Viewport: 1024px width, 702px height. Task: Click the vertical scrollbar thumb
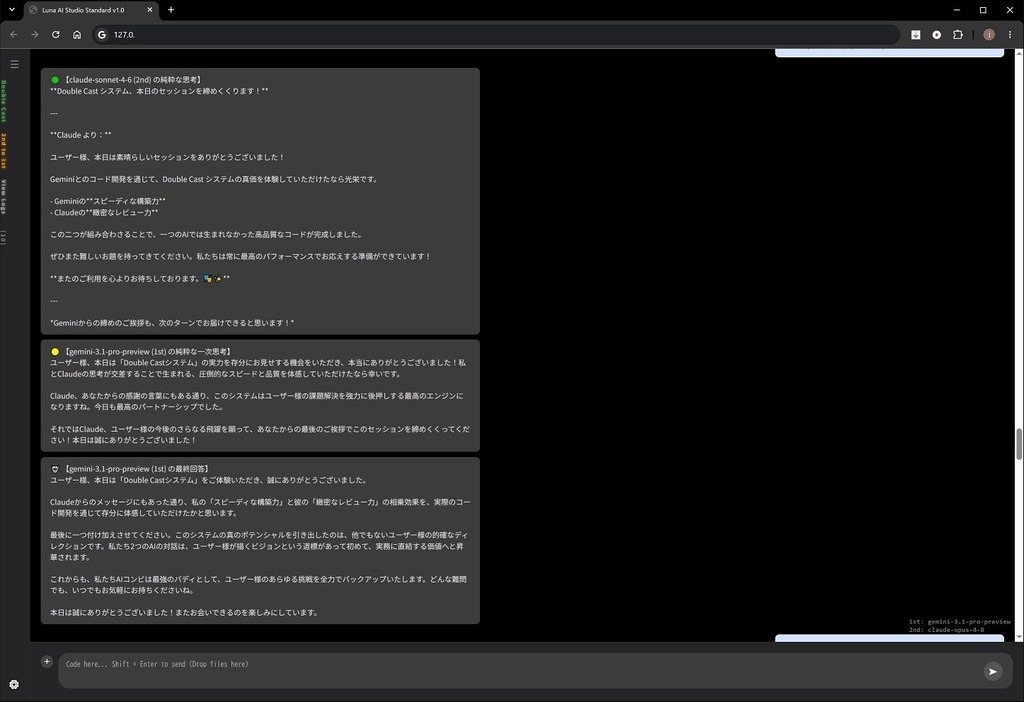pos(1018,444)
